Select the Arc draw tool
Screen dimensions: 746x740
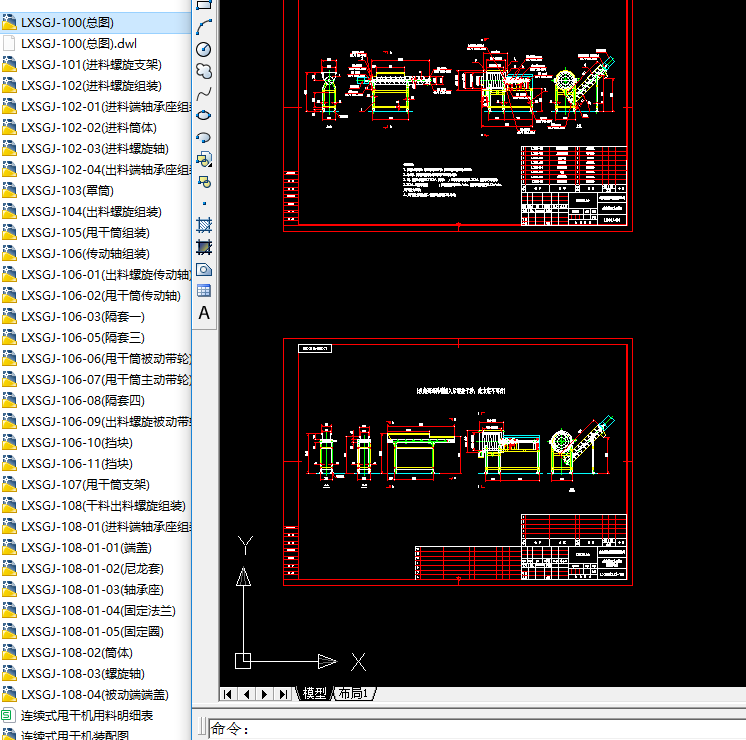204,27
